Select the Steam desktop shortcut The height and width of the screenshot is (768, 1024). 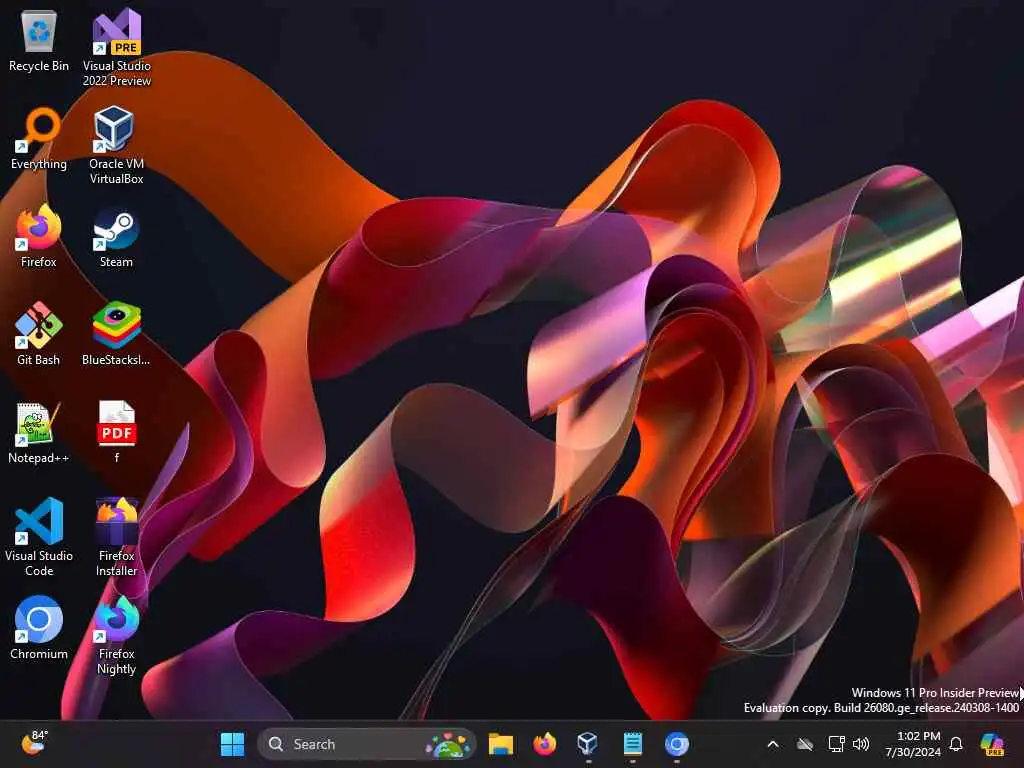[x=116, y=236]
